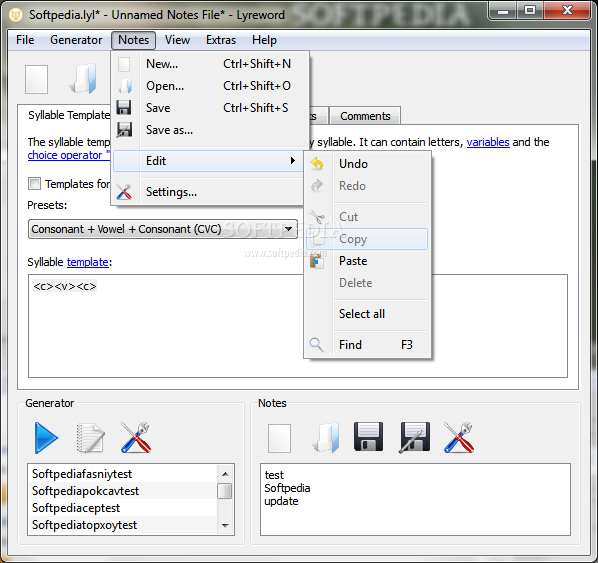Image resolution: width=598 pixels, height=563 pixels.
Task: Open the Help menu
Action: [264, 40]
